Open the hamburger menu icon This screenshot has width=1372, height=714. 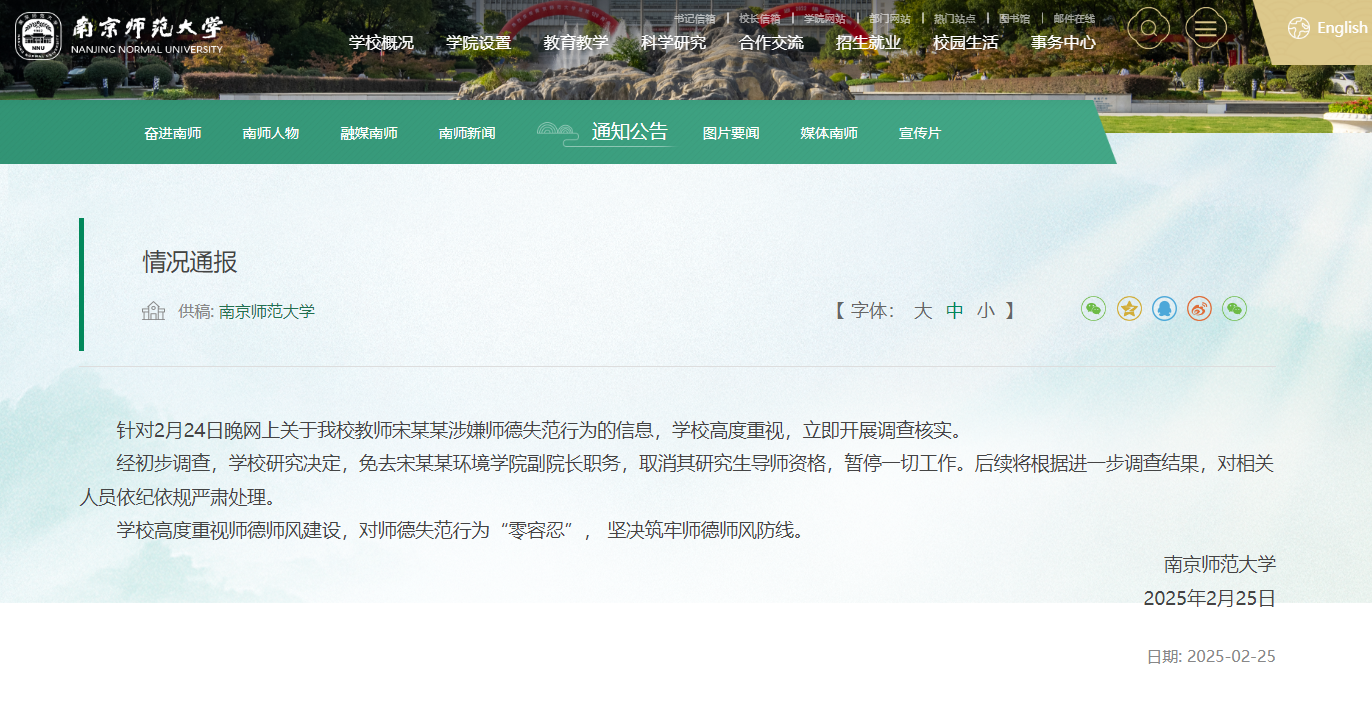pyautogui.click(x=1206, y=28)
